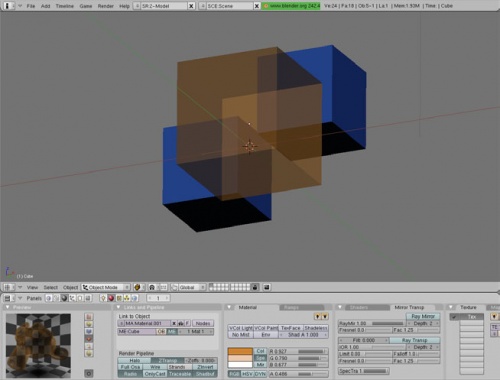
Task: Collapse the Texture panel triangle
Action: coord(450,307)
